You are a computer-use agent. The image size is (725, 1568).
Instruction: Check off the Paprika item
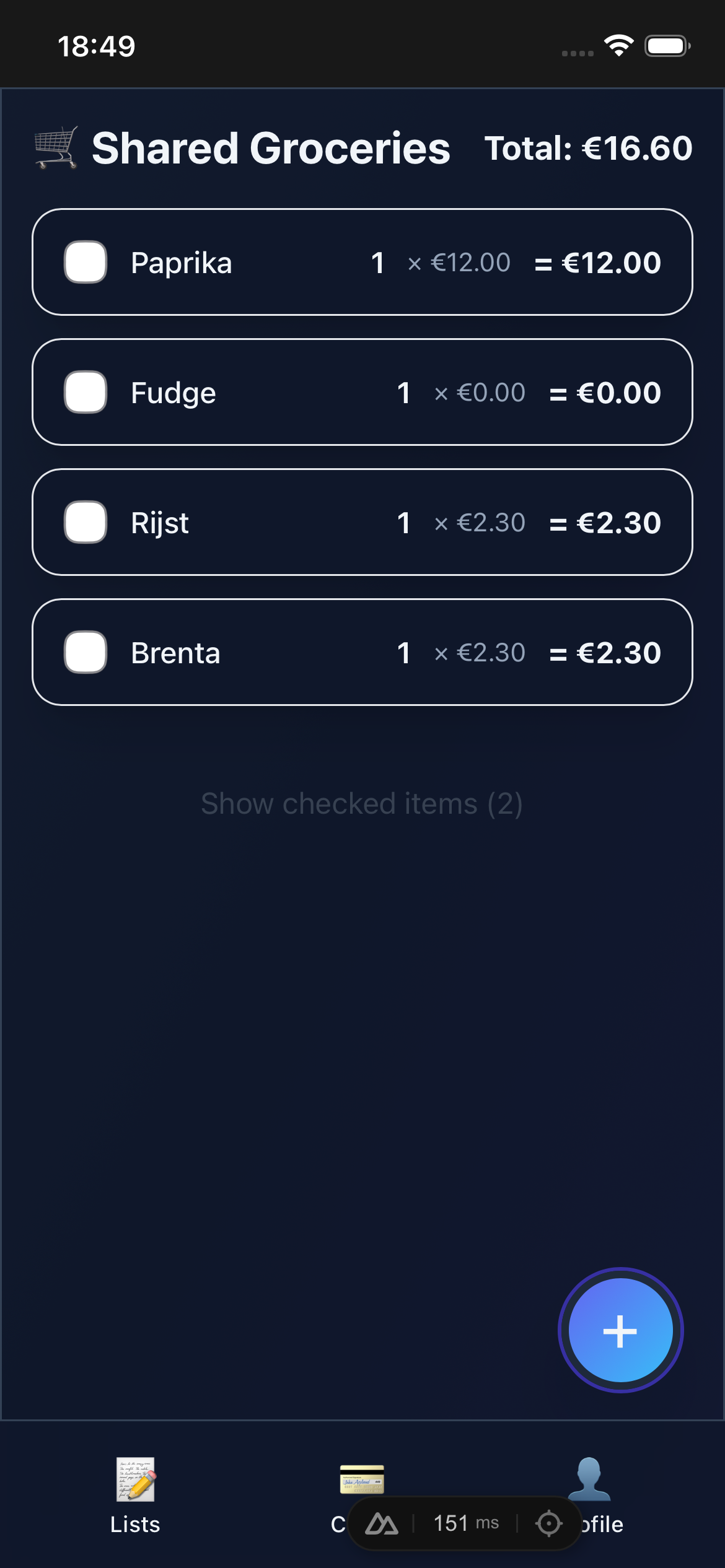point(86,262)
